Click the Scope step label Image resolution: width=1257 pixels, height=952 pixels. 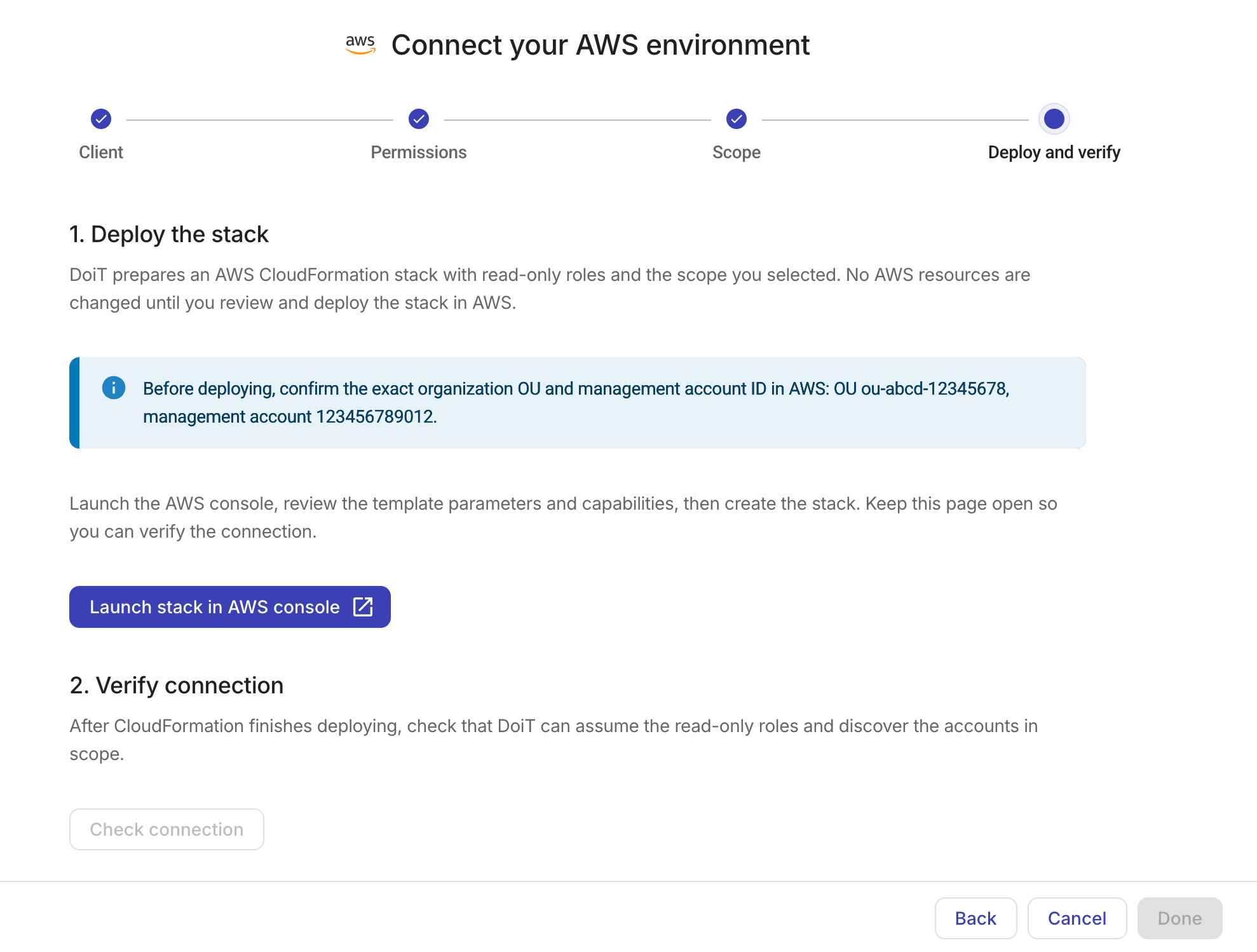[737, 153]
